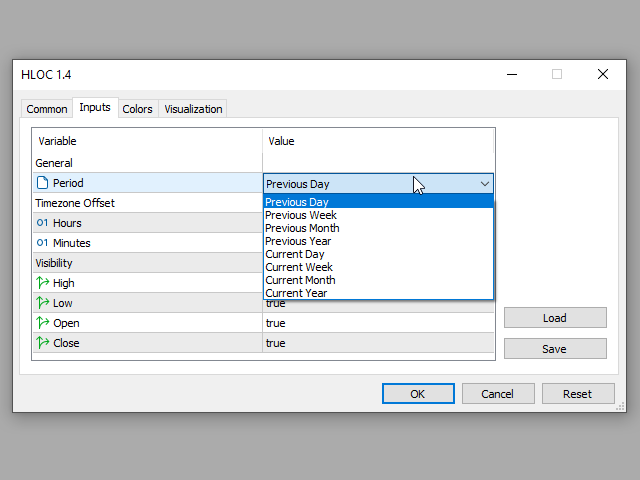The height and width of the screenshot is (480, 640).
Task: Choose Previous Week from the list
Action: pyautogui.click(x=378, y=215)
